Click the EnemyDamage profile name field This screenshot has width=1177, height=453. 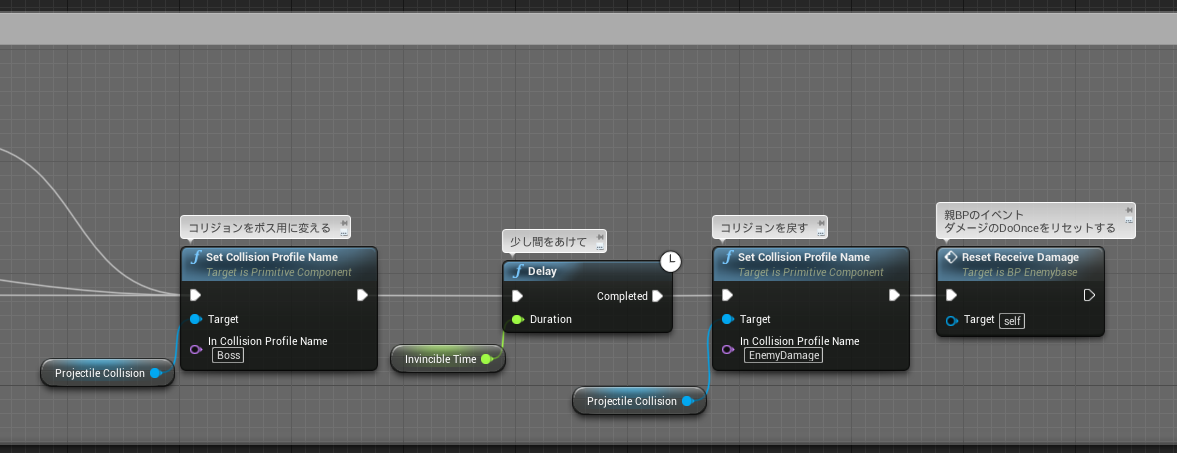[784, 355]
